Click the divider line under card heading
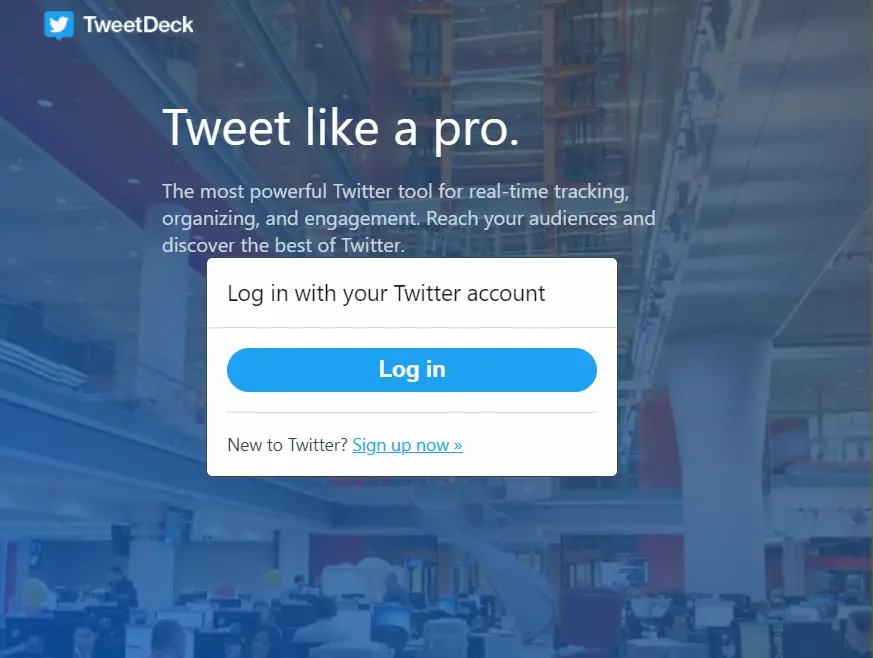 tap(411, 328)
